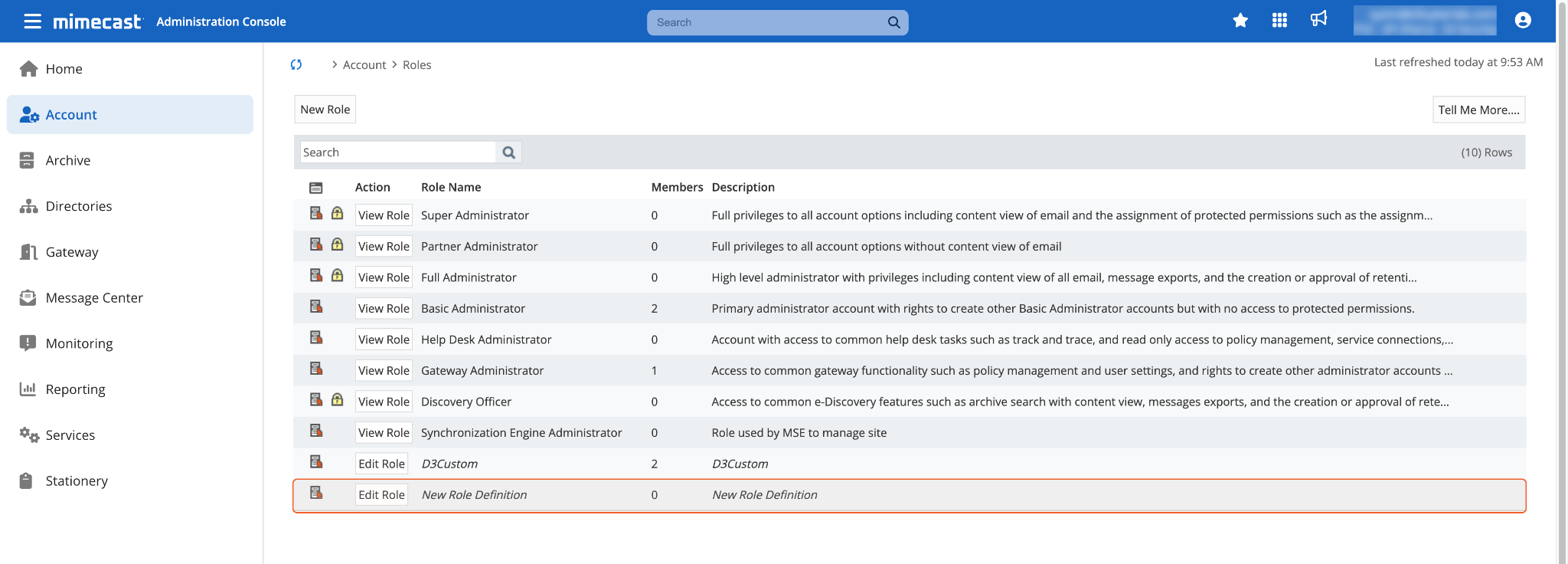The height and width of the screenshot is (564, 1568).
Task: Select Message Center in sidebar
Action: [94, 298]
